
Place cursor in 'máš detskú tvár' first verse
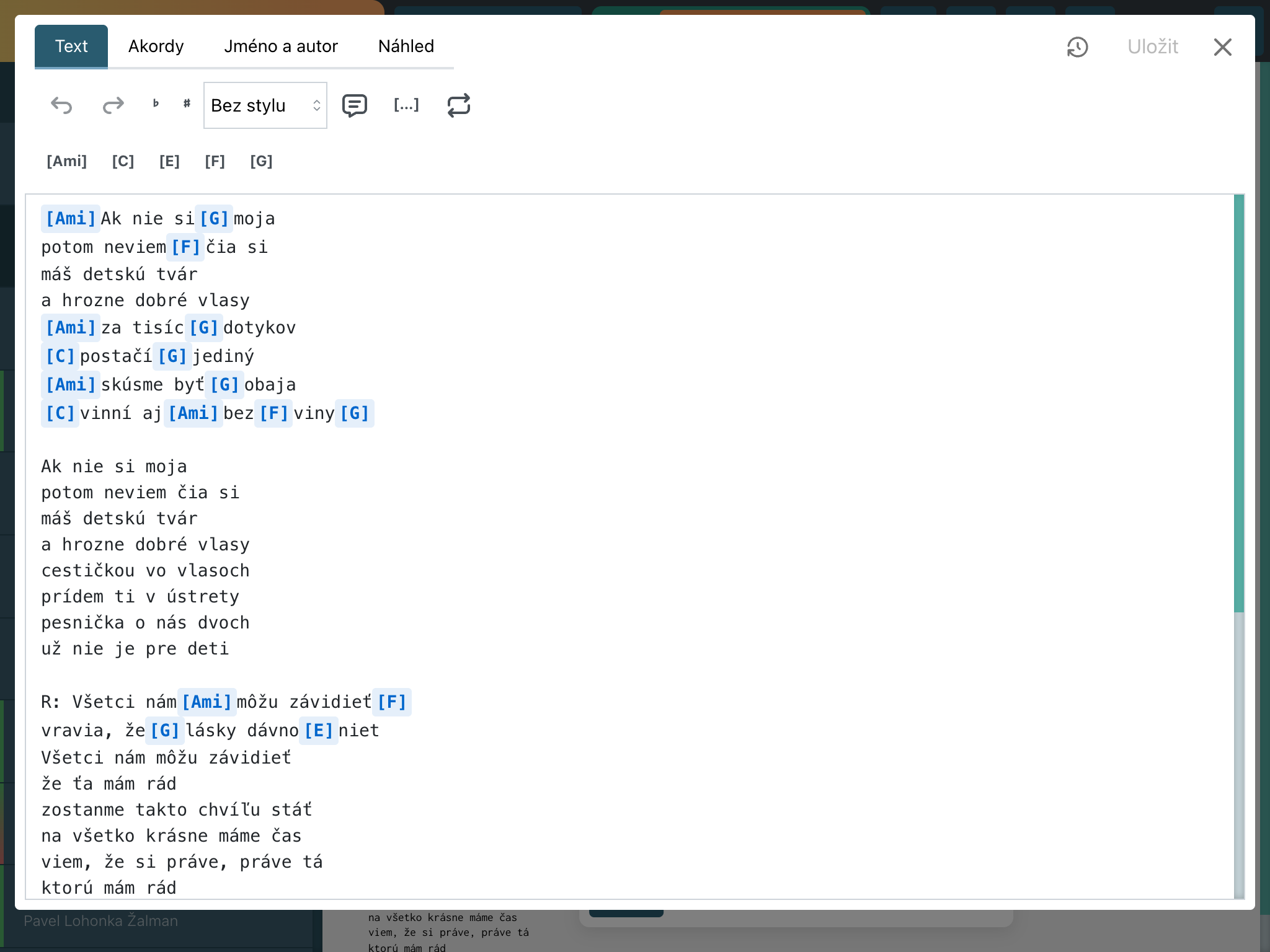119,274
